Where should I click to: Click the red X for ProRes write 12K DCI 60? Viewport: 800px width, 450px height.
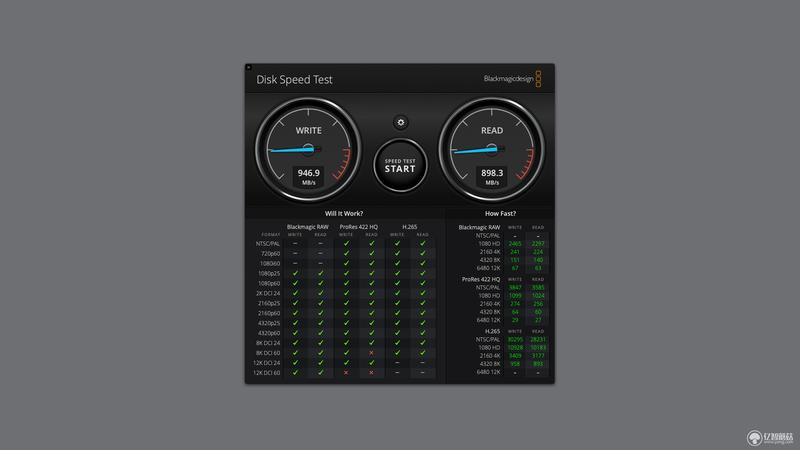click(346, 373)
